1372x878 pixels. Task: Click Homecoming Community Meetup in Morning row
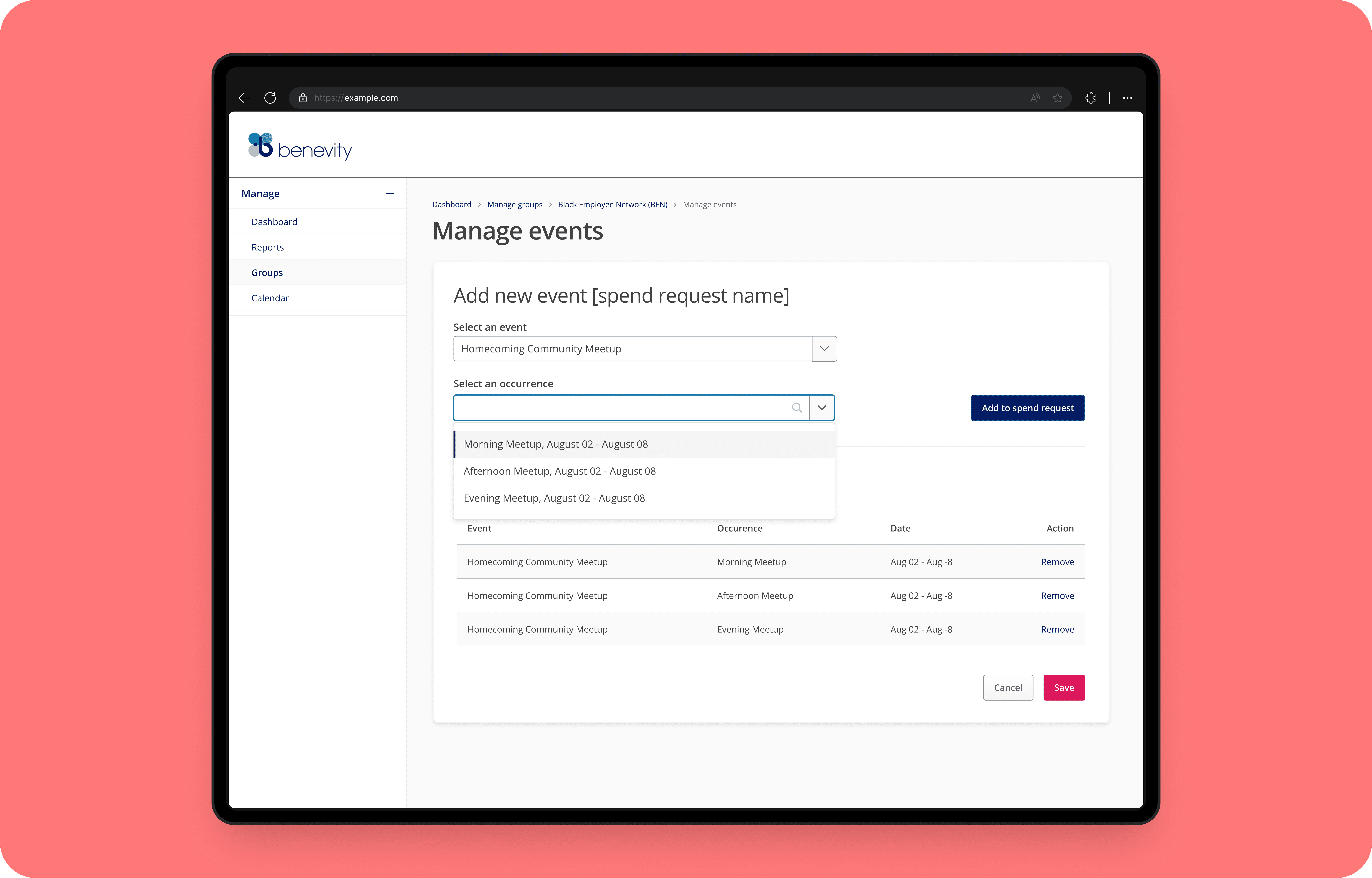[537, 562]
